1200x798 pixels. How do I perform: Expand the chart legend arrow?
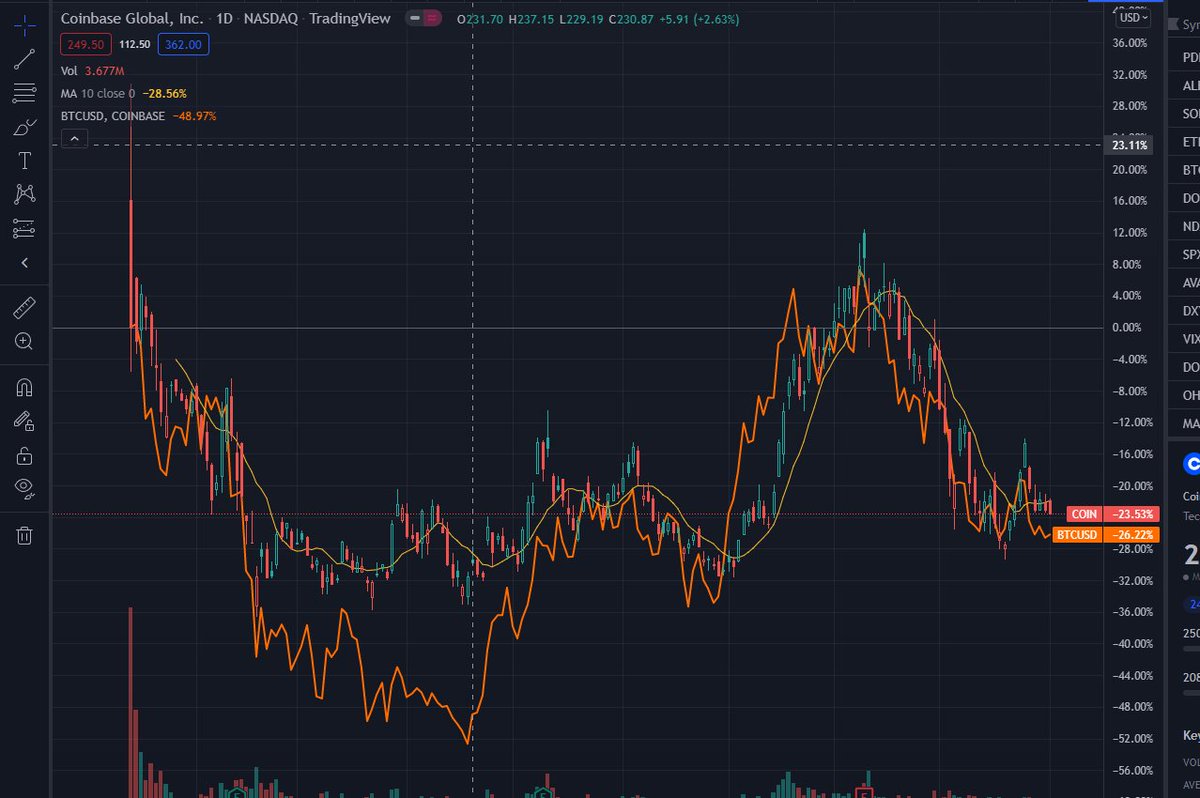[74, 138]
